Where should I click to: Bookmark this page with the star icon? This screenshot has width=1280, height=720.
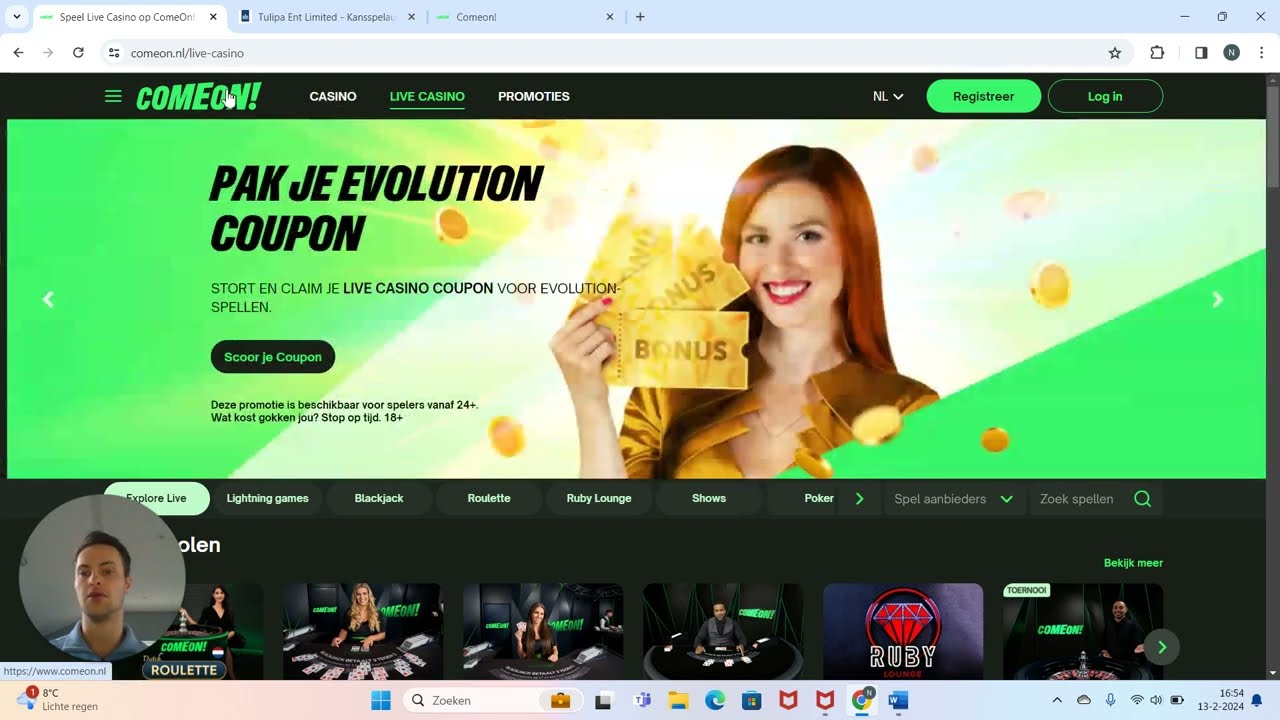[x=1115, y=53]
